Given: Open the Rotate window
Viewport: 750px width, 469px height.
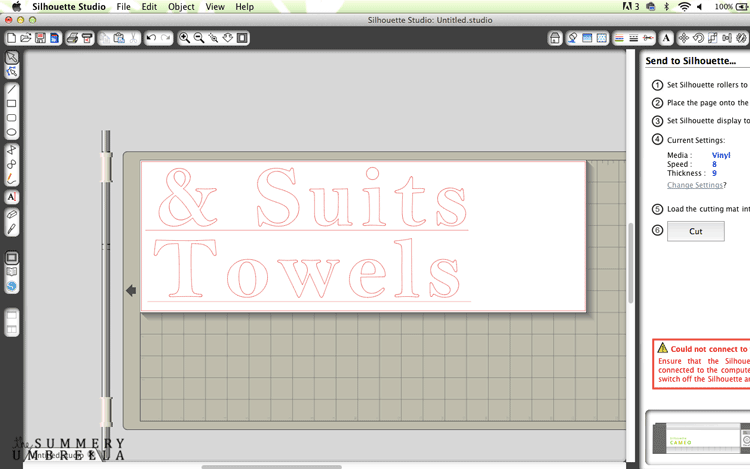Looking at the screenshot, I should [698, 38].
